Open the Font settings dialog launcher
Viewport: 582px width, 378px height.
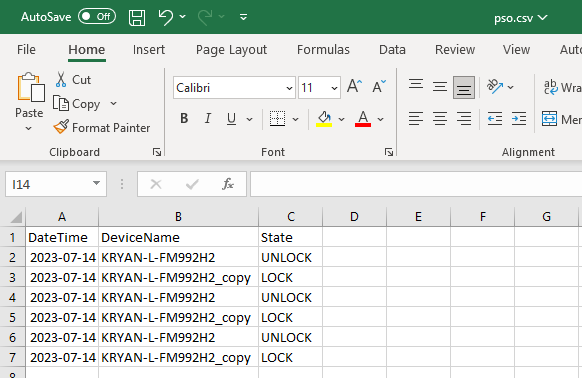click(x=389, y=152)
